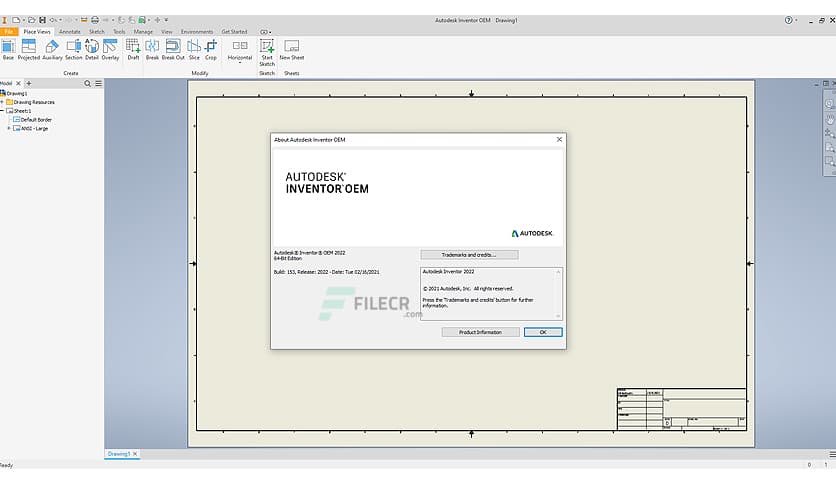Select the Base view tool
The image size is (836, 484).
click(8, 49)
